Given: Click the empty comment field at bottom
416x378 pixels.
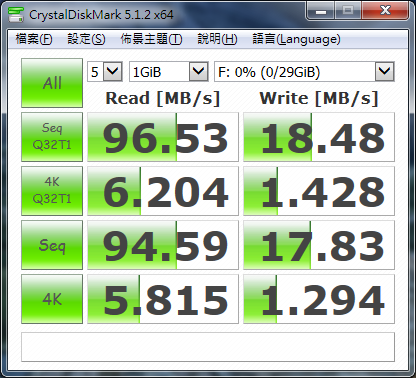Looking at the screenshot, I should (x=208, y=347).
